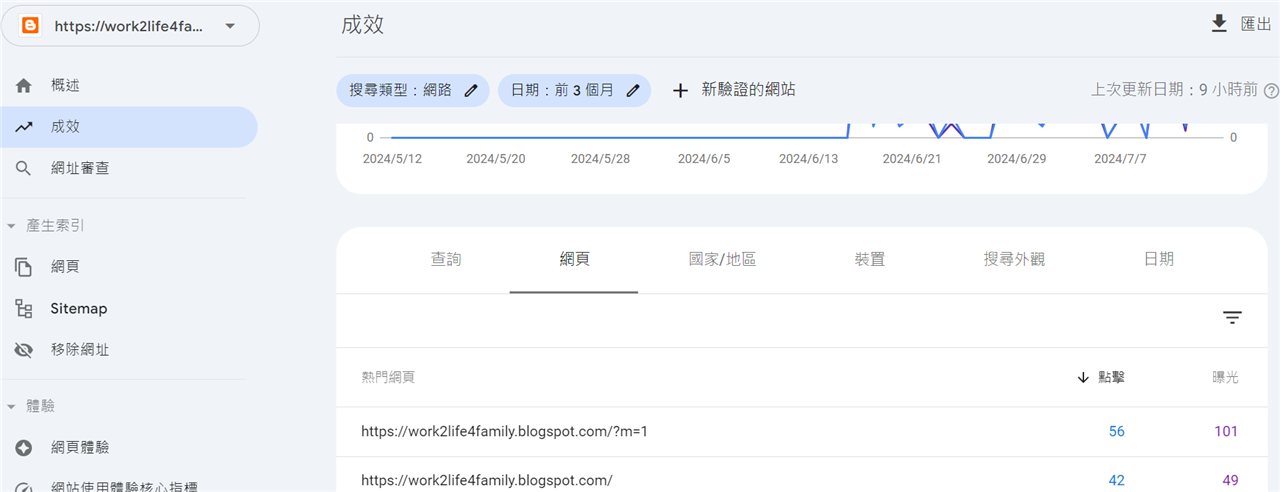This screenshot has height=492, width=1280.
Task: Click the Blogger icon in property selector
Action: [x=30, y=26]
